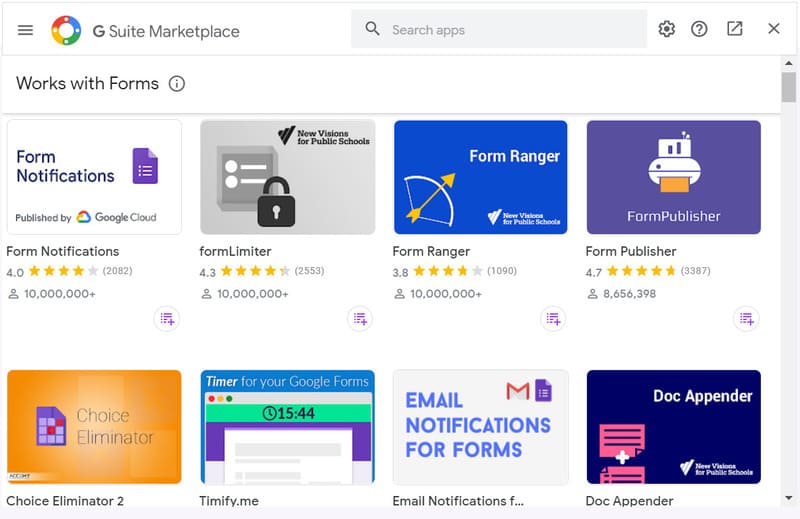Click the install icon under Form Publisher
Image resolution: width=800 pixels, height=519 pixels.
pos(746,319)
